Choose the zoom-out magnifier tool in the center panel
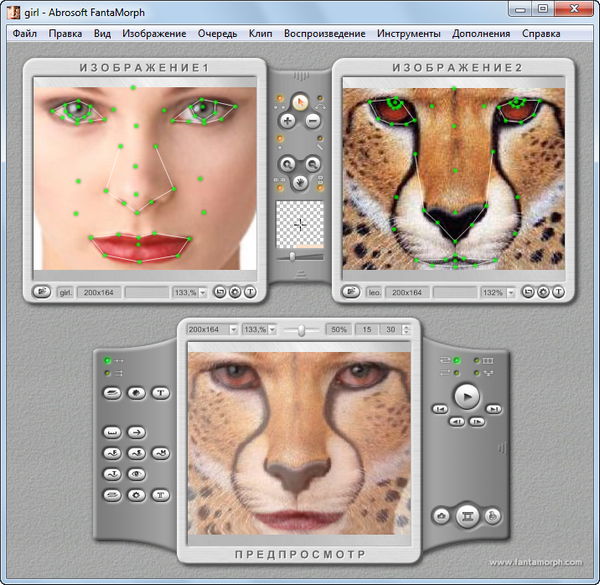Screen dimensions: 600x585 point(313,165)
